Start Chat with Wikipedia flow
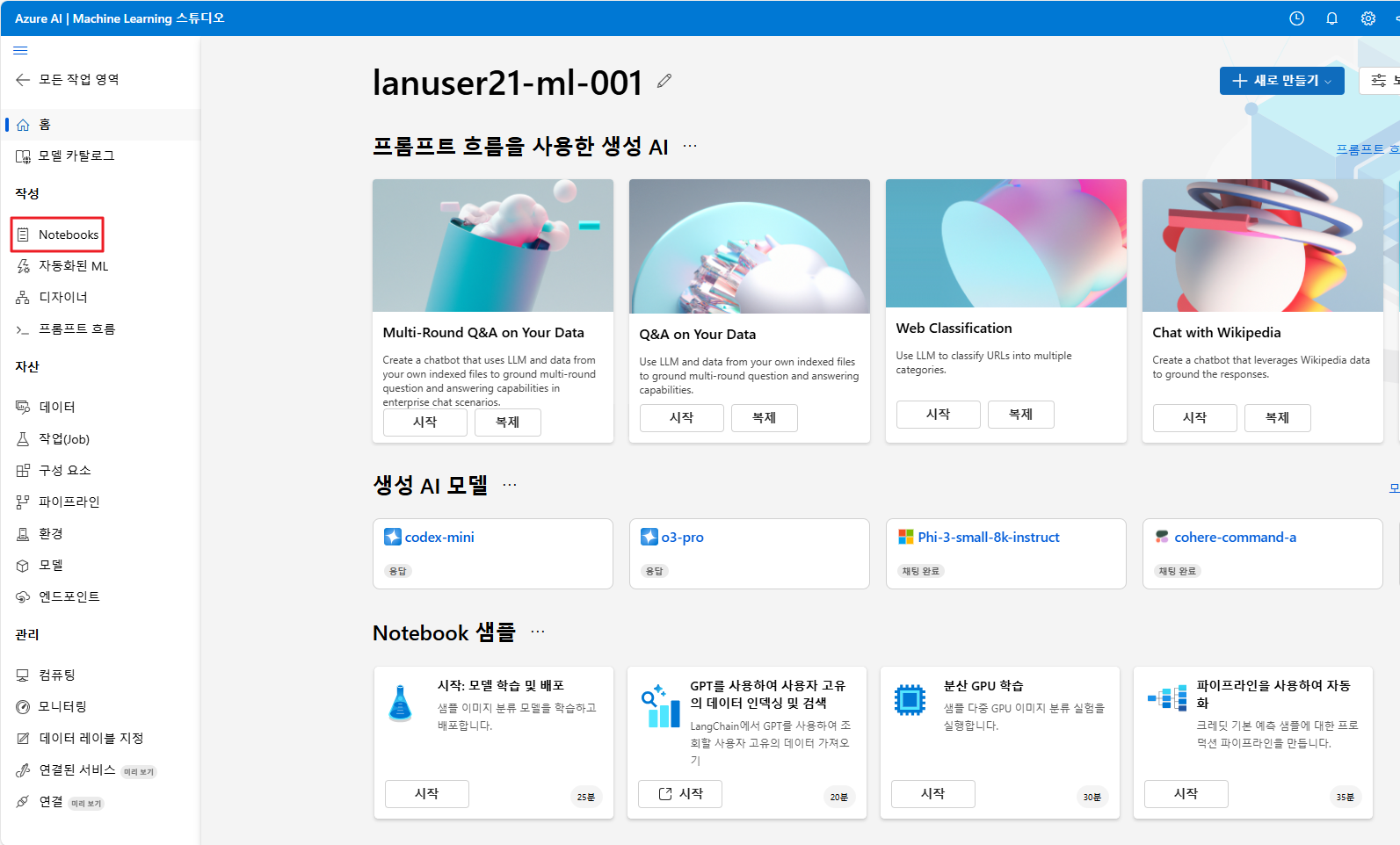Image resolution: width=1400 pixels, height=845 pixels. (1195, 418)
